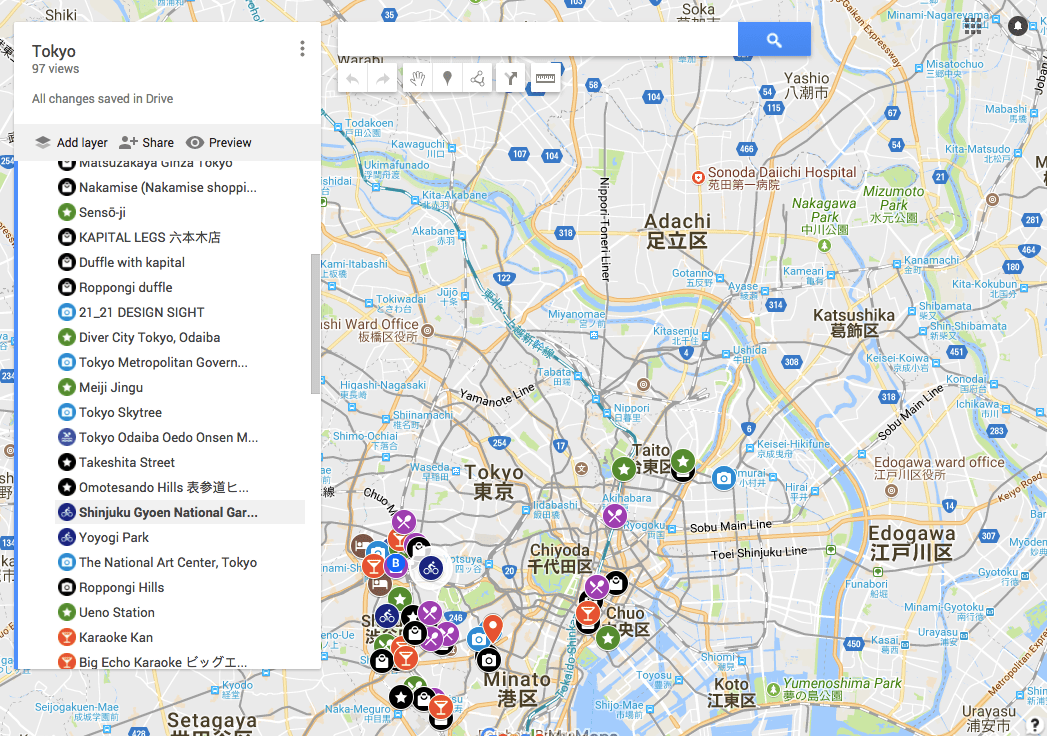Click green star icon beside Sensō-ji
Image resolution: width=1047 pixels, height=736 pixels.
click(66, 212)
